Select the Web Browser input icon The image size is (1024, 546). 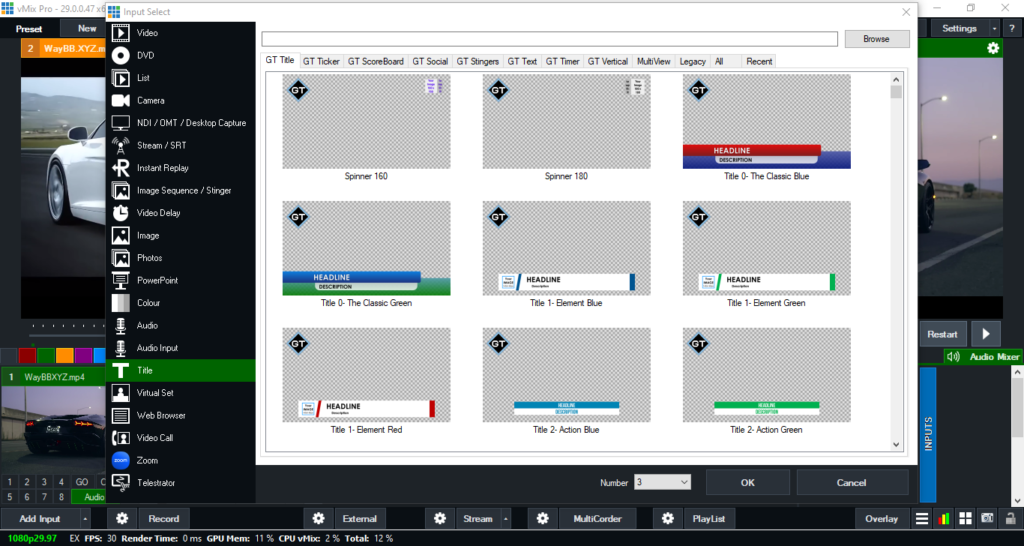[x=120, y=415]
